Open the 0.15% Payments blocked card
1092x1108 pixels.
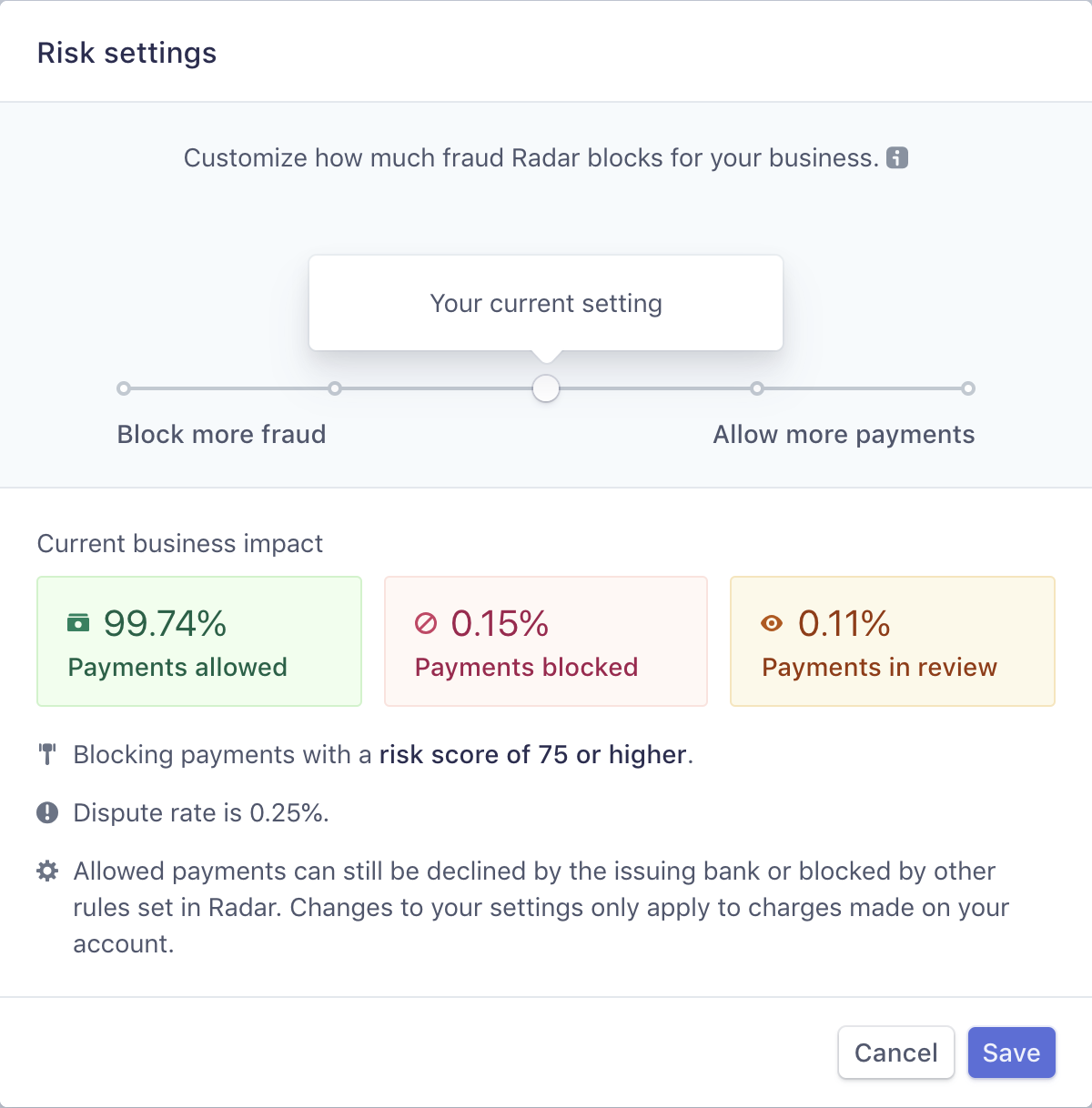pos(546,641)
